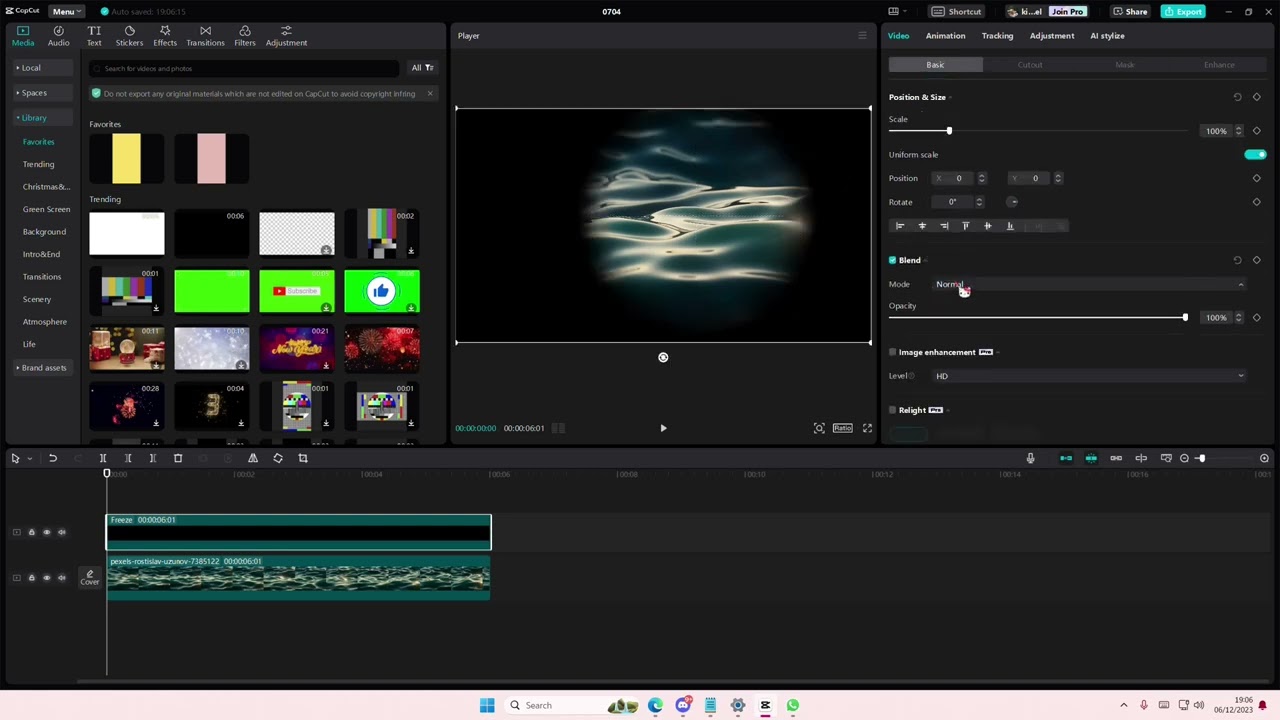Expand the Brand assets section
The height and width of the screenshot is (720, 1280).
(x=42, y=368)
